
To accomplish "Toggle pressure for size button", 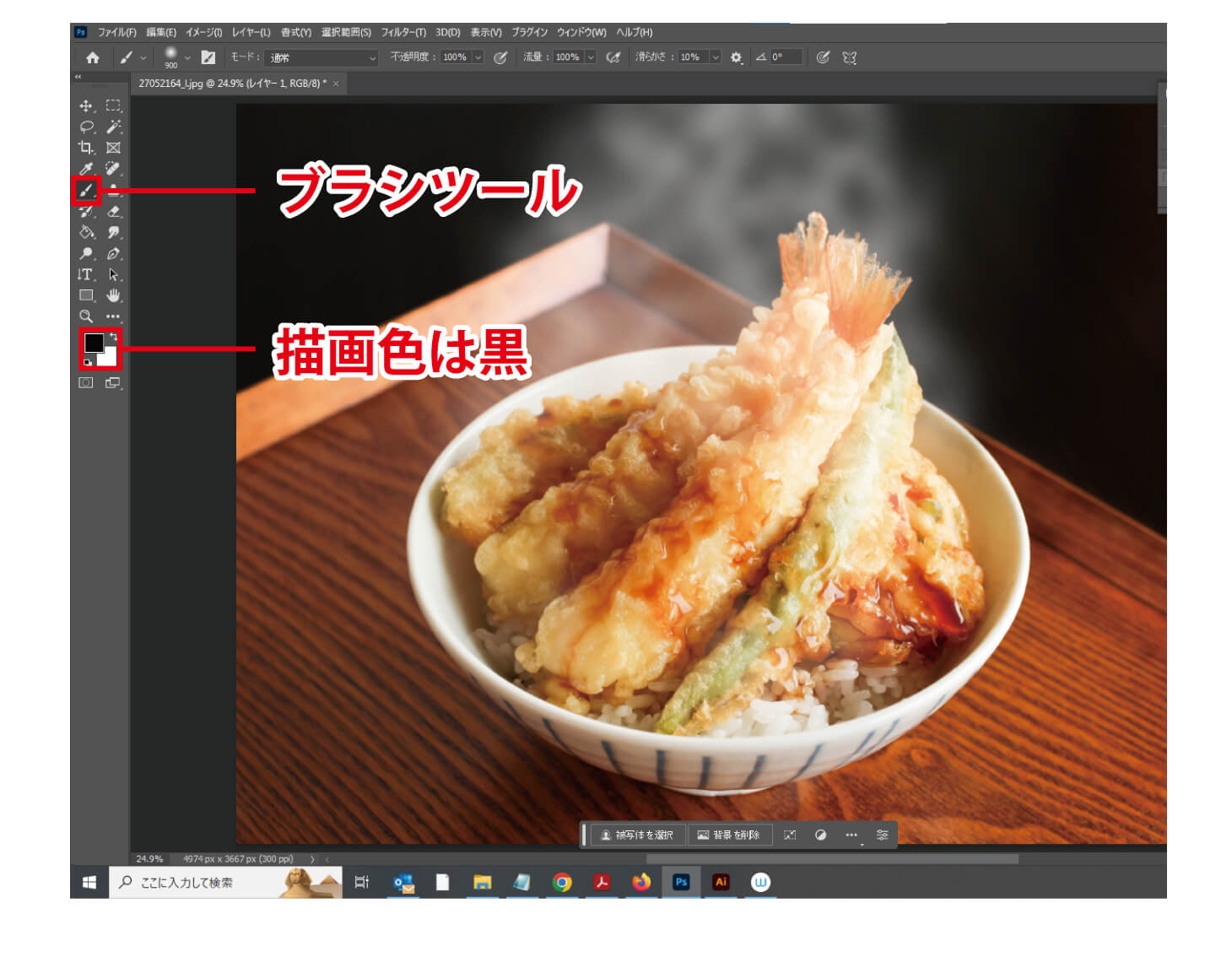I will tap(823, 57).
